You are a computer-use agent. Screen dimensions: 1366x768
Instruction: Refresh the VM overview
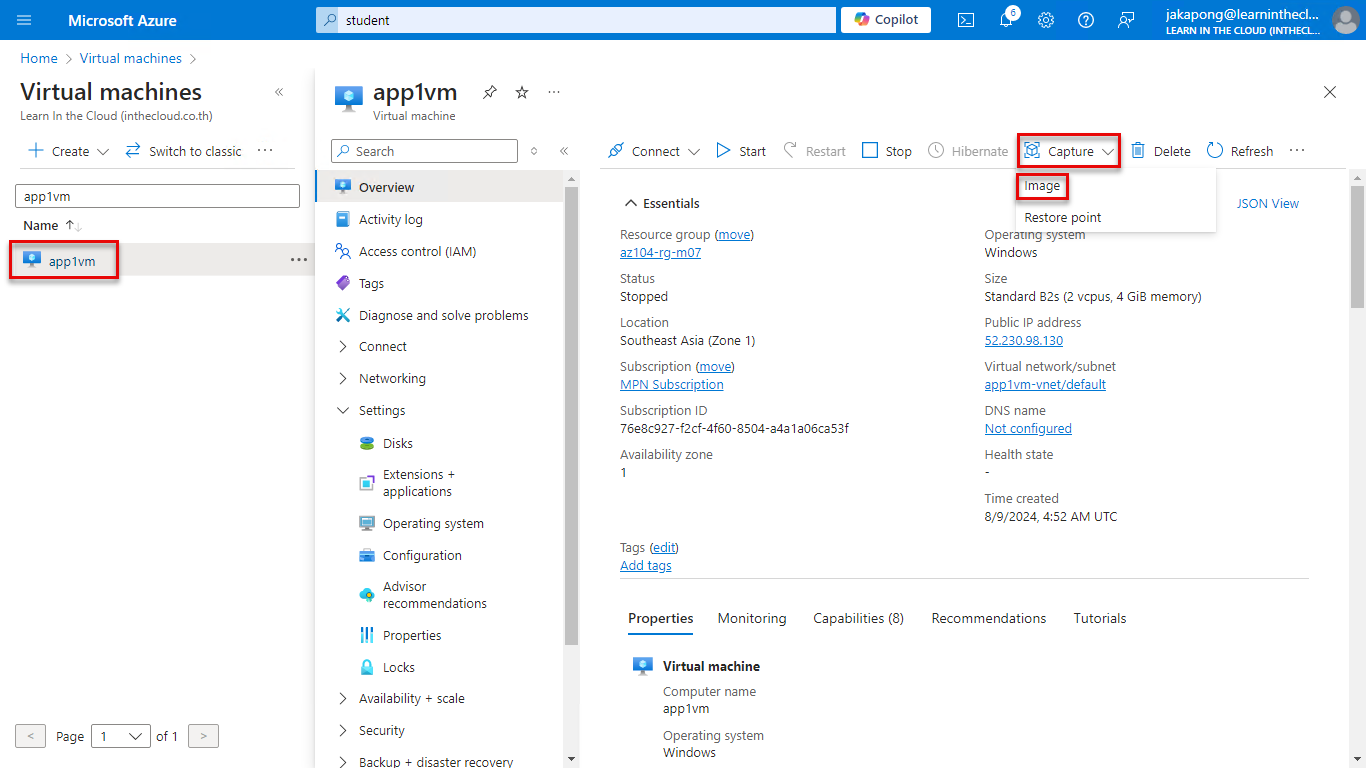click(x=1240, y=151)
